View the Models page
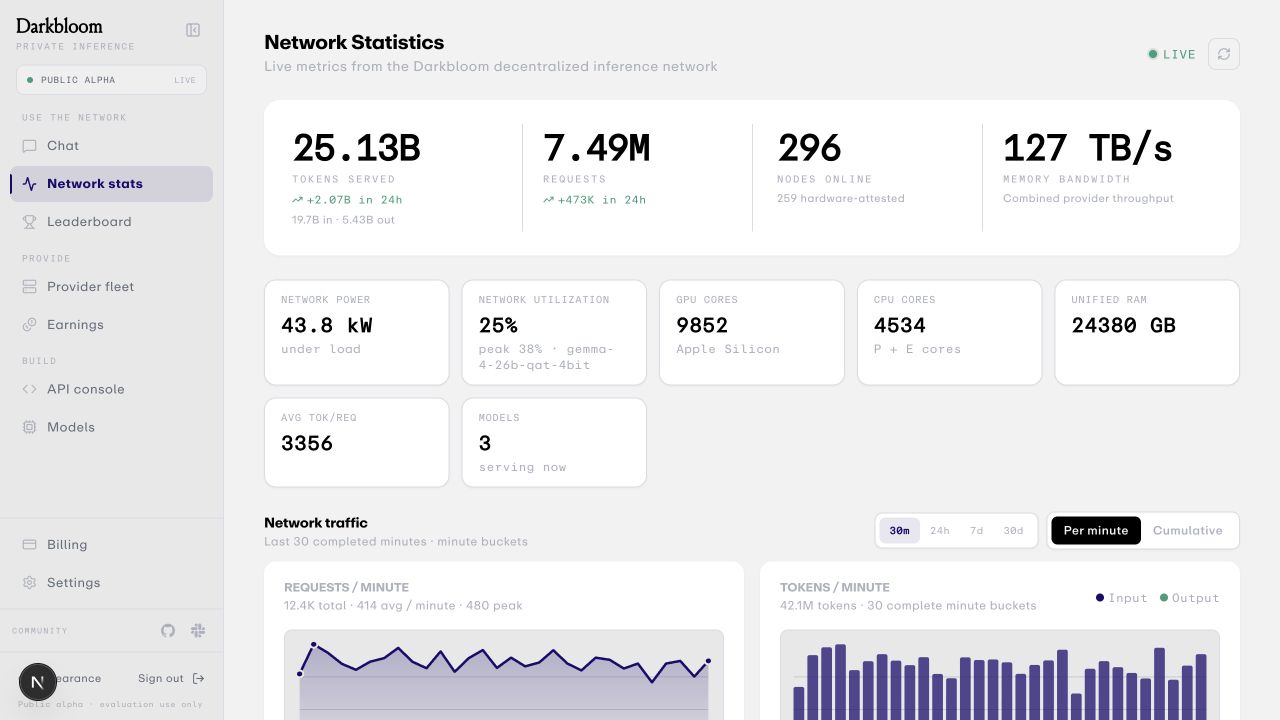Screen dimensions: 1280x720 point(112,427)
